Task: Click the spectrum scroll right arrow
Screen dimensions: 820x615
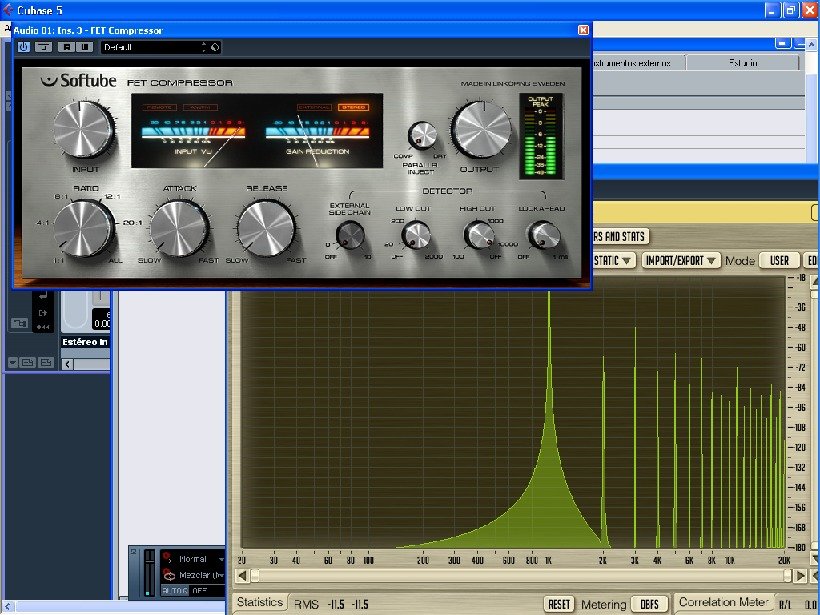Action: click(x=800, y=576)
